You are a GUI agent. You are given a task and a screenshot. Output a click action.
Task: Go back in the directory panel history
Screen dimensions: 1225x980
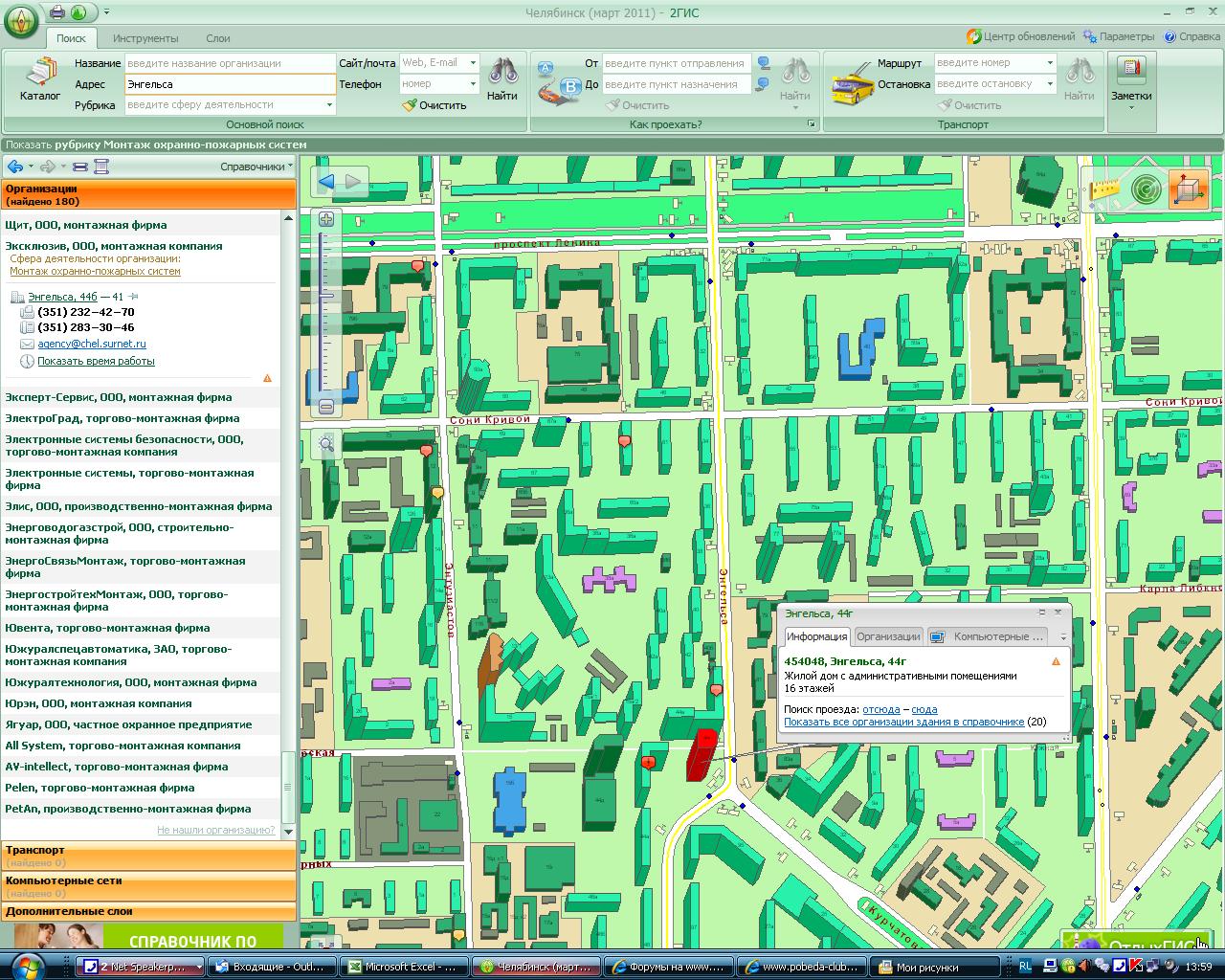(14, 167)
